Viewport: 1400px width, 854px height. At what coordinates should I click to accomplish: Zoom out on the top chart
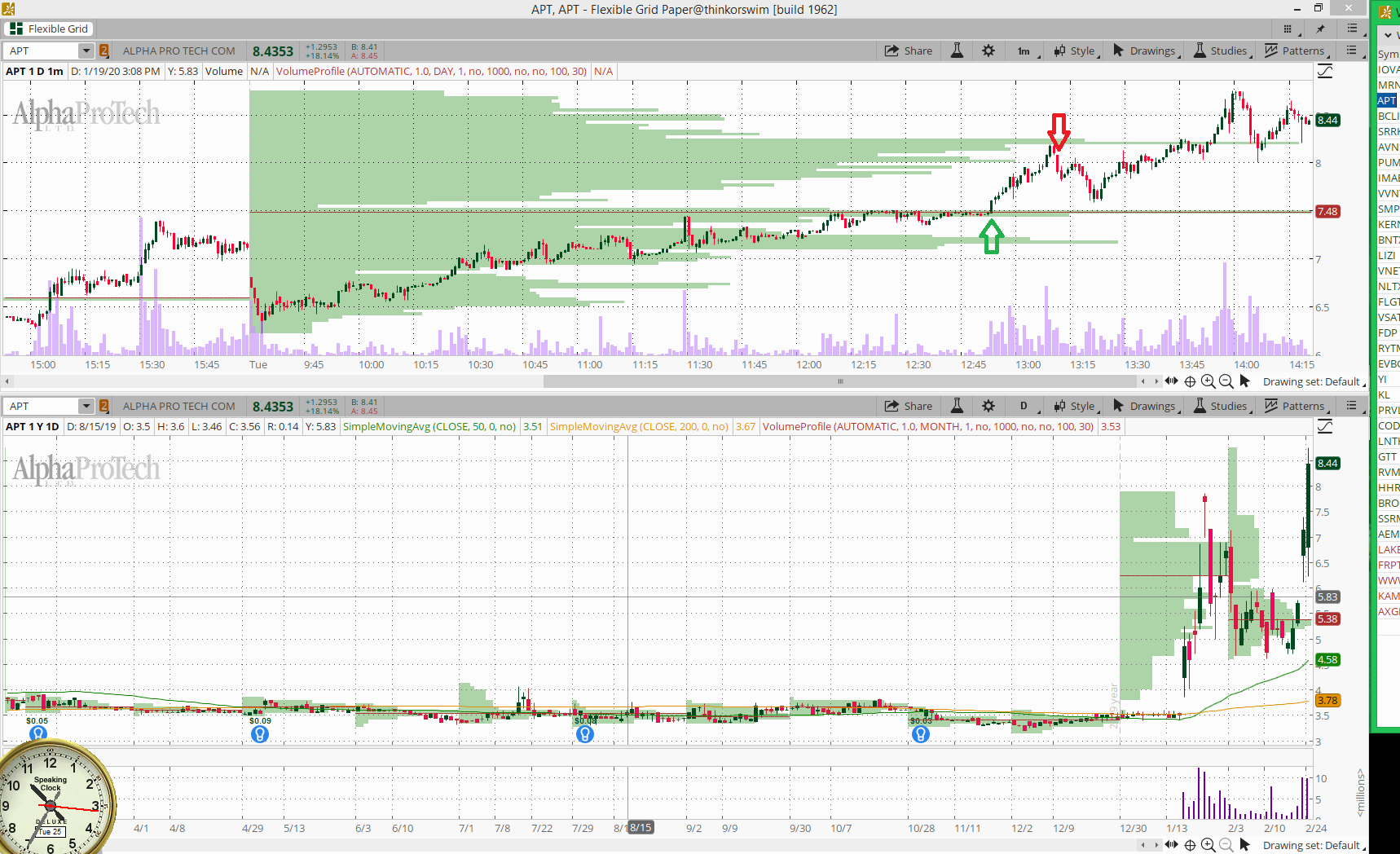[x=1226, y=381]
